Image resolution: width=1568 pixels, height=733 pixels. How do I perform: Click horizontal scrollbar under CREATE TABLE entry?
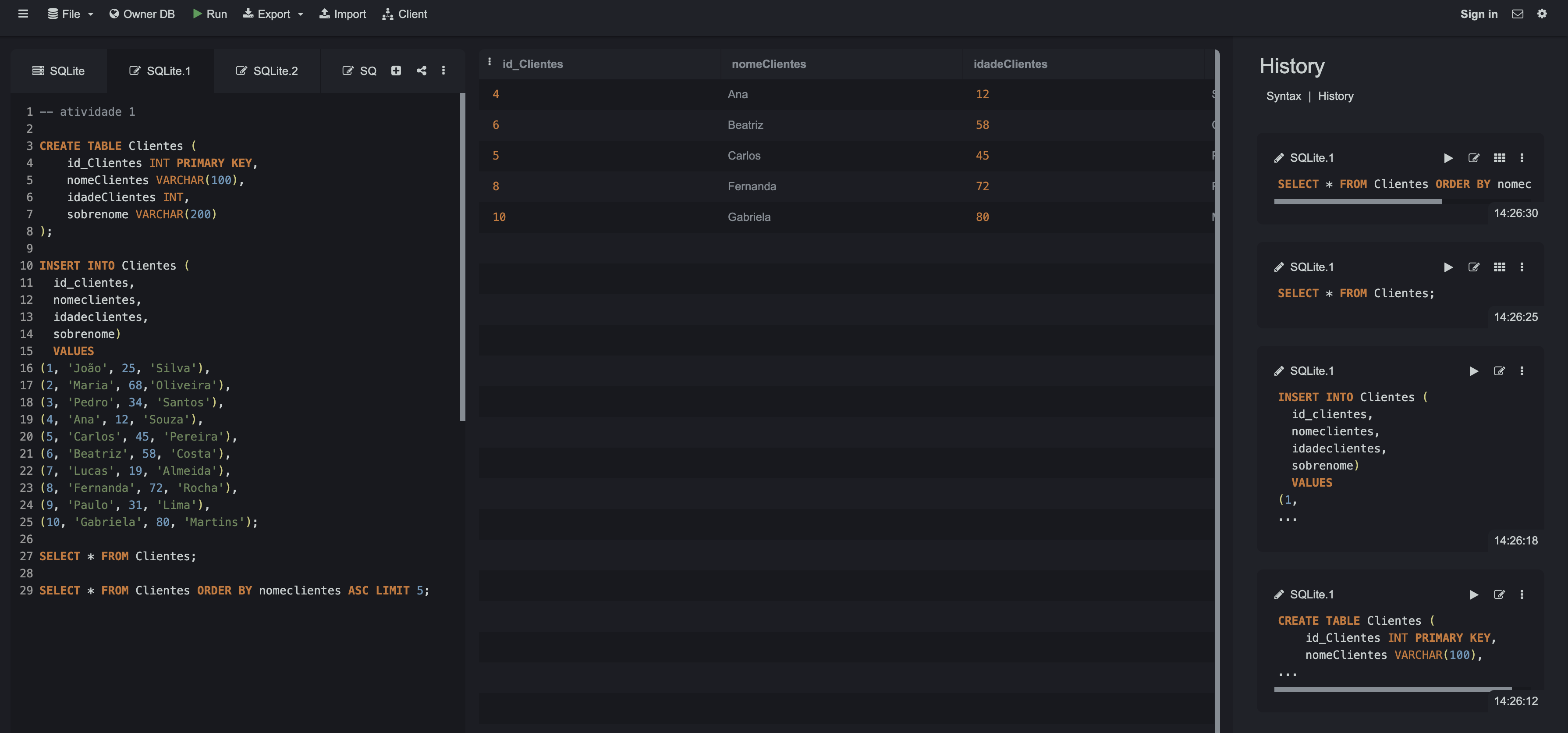click(x=1393, y=689)
